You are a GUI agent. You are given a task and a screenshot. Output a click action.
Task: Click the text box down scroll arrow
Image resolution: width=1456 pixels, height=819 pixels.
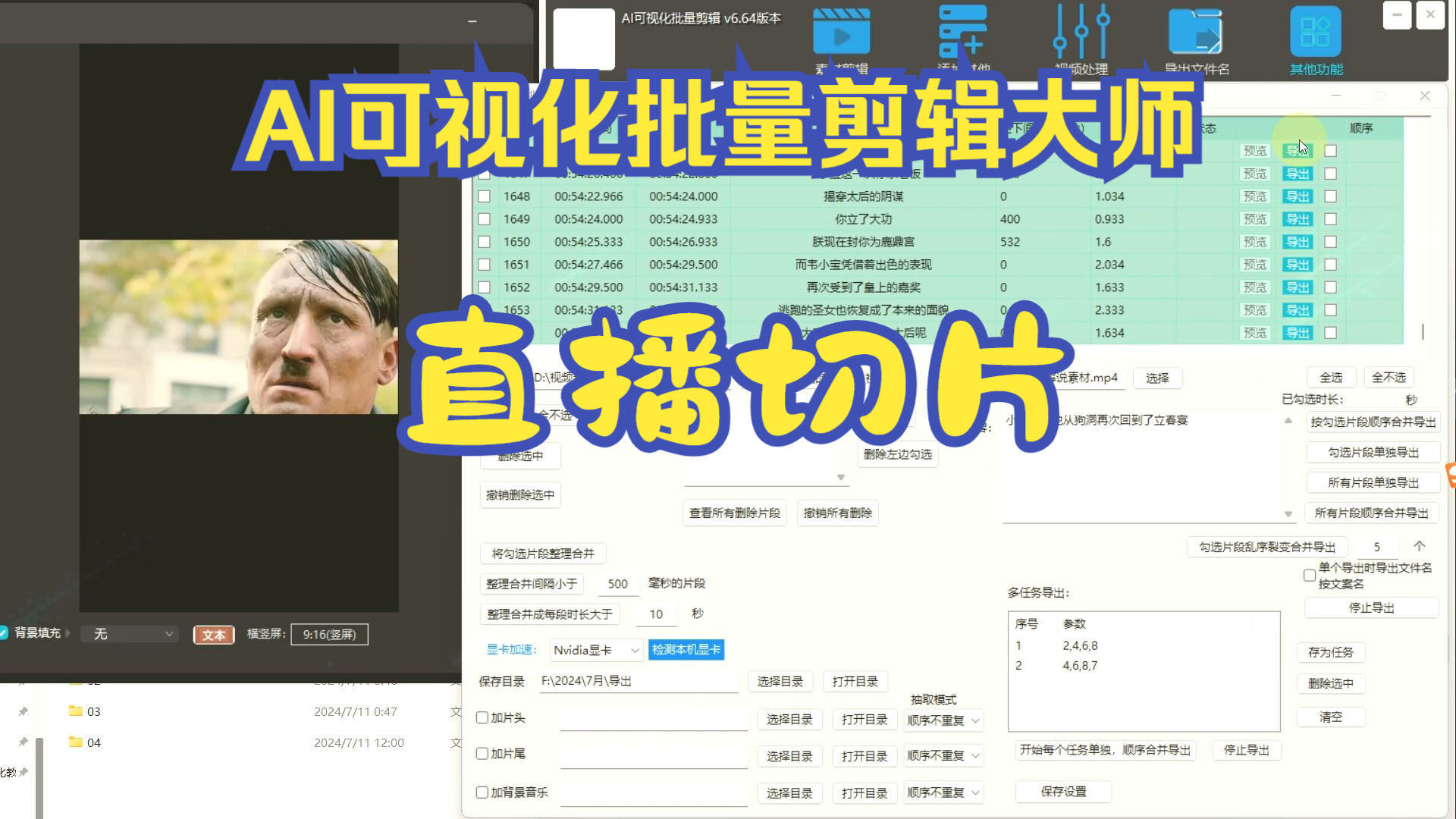(x=1288, y=514)
